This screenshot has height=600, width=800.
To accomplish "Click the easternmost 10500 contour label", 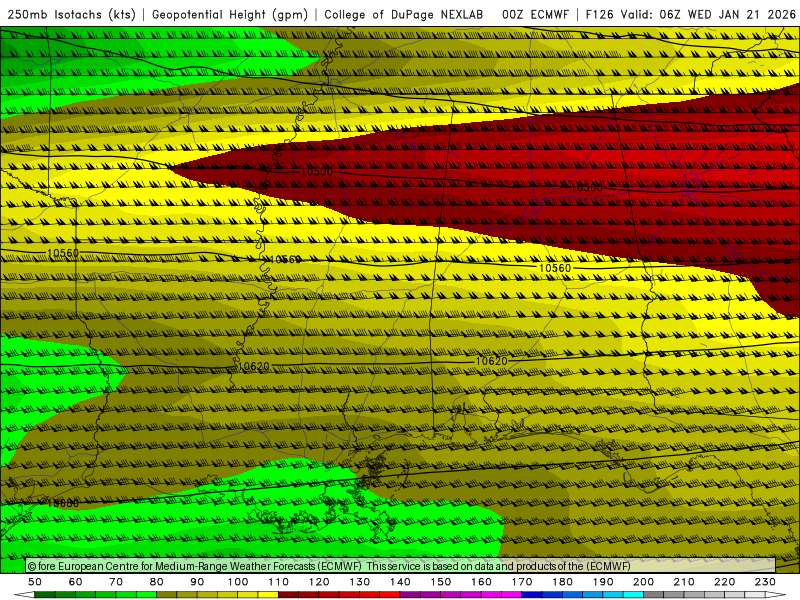I will [587, 188].
